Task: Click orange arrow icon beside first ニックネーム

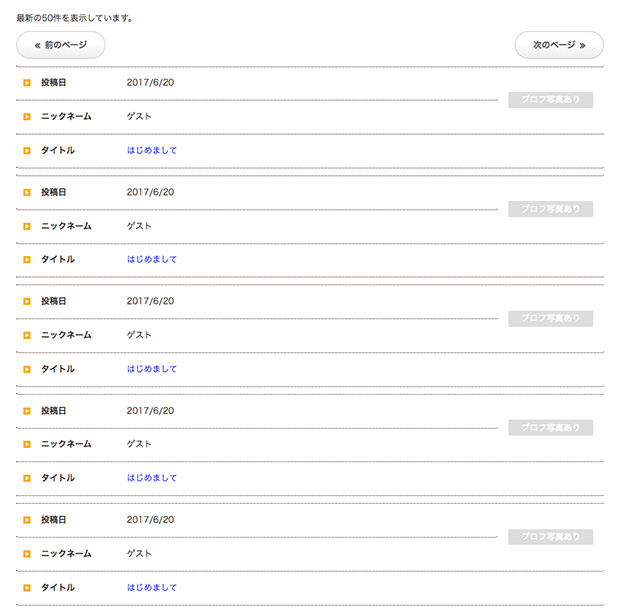Action: [x=27, y=117]
